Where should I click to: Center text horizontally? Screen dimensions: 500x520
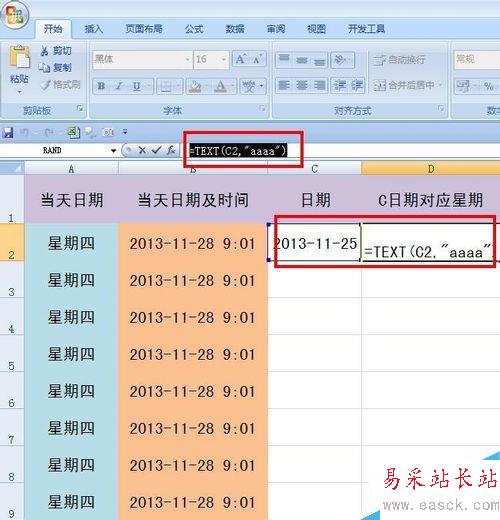point(302,85)
